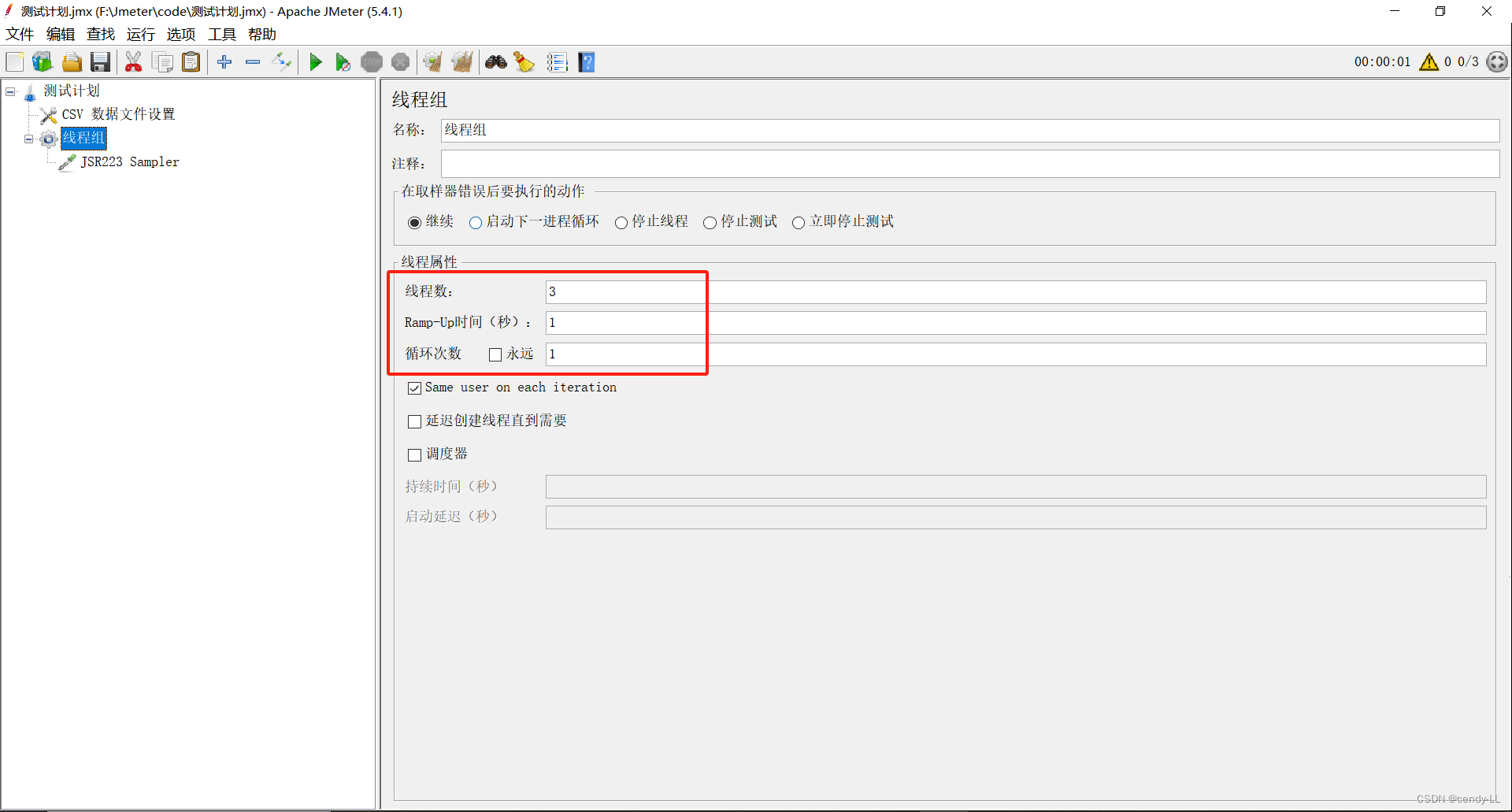Open the 选项 menu
Image resolution: width=1512 pixels, height=812 pixels.
pyautogui.click(x=180, y=34)
